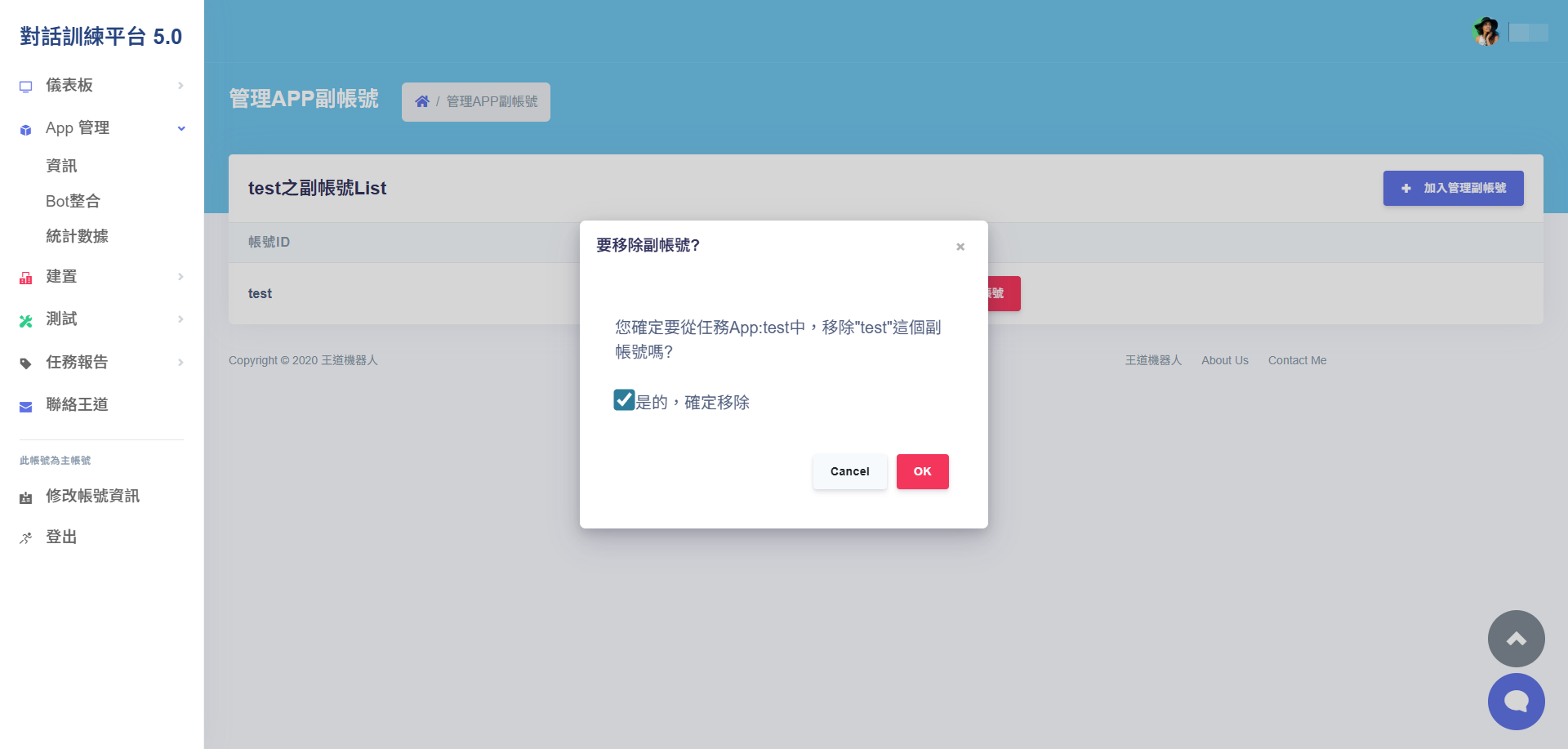This screenshot has height=749, width=1568.
Task: Click the envelope icon beside 聯絡王道
Action: [26, 406]
